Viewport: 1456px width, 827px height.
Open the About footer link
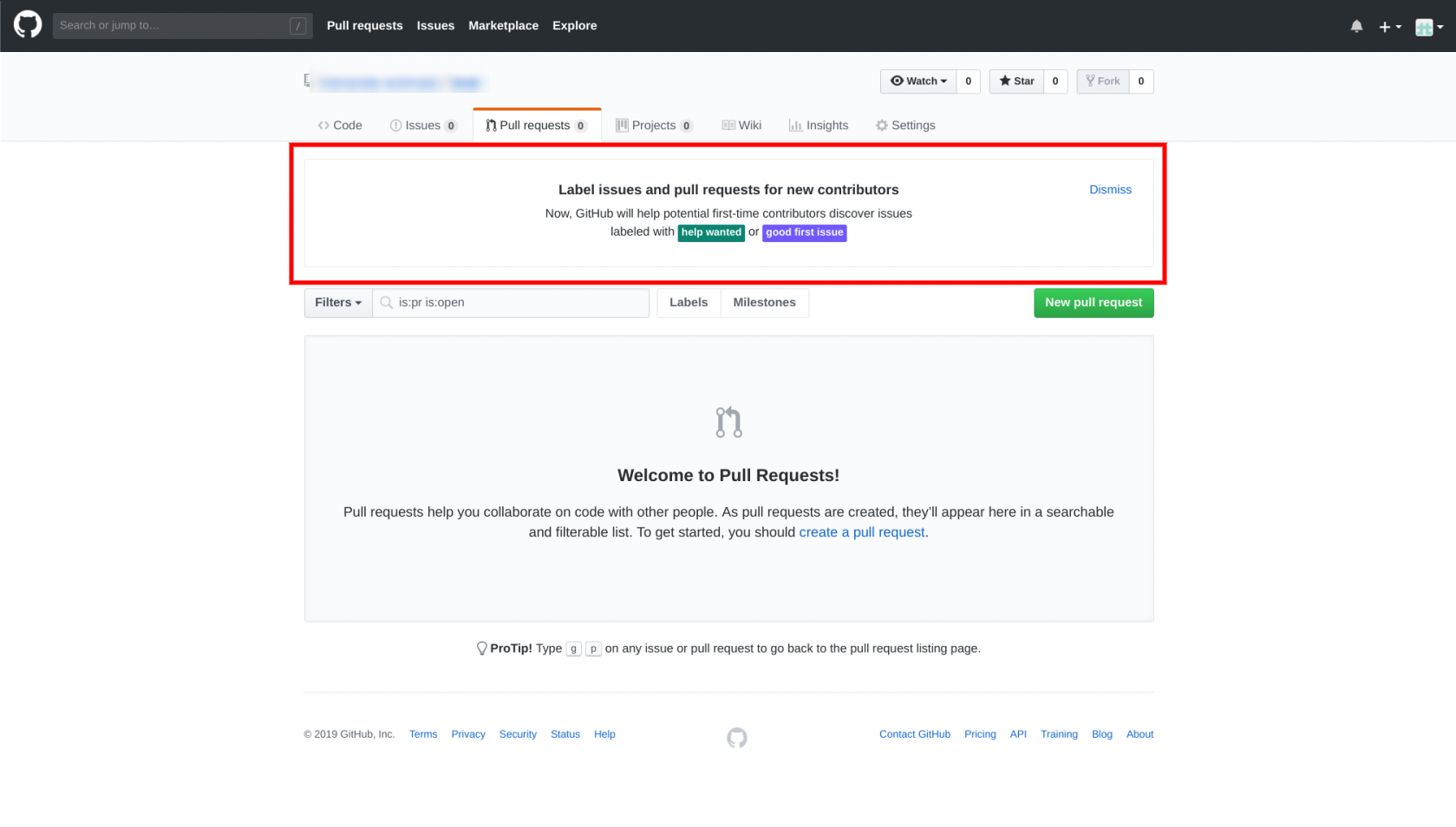1139,734
